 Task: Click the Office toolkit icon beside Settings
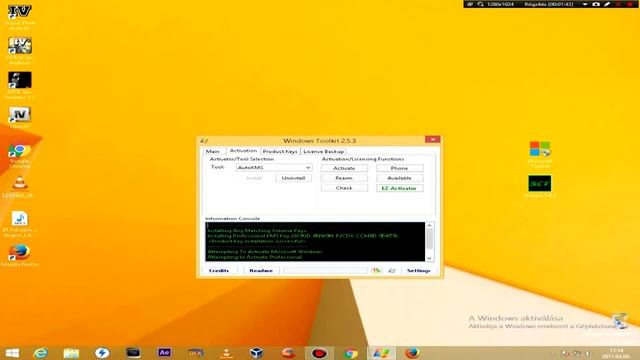click(391, 270)
